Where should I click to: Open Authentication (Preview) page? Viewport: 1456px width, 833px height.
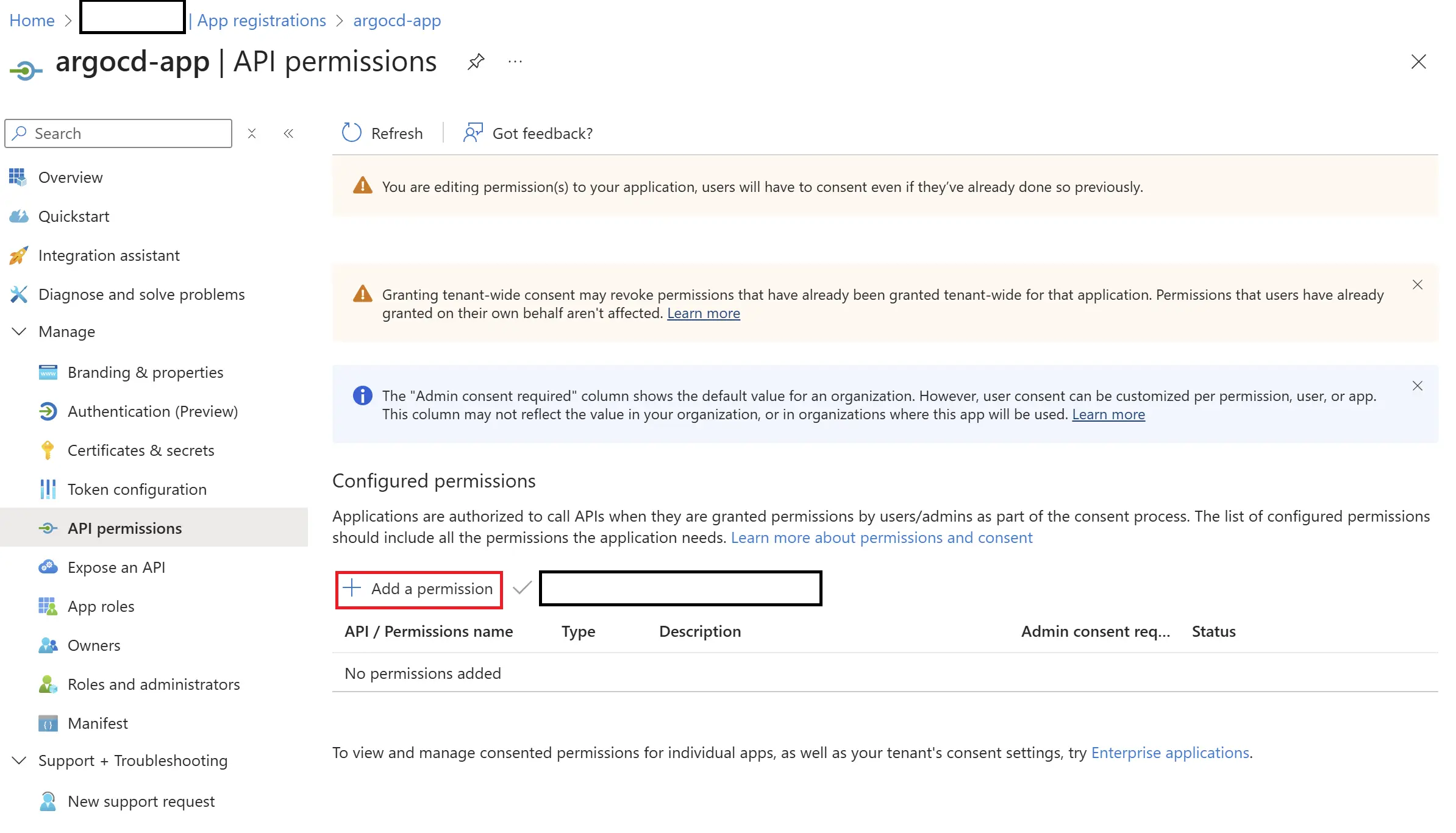154,411
